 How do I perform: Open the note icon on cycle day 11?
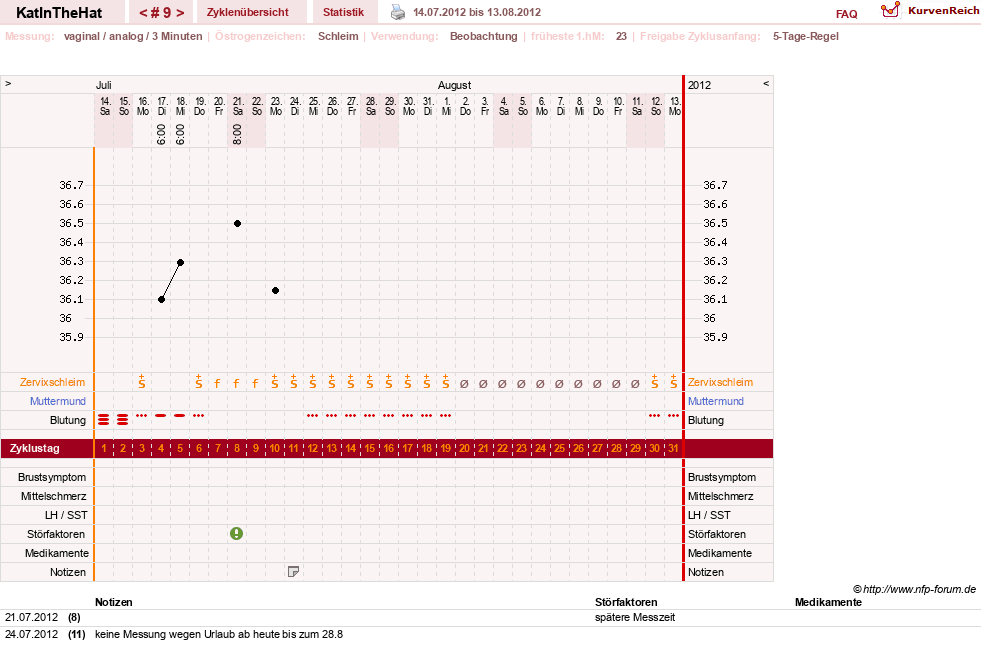pyautogui.click(x=293, y=572)
